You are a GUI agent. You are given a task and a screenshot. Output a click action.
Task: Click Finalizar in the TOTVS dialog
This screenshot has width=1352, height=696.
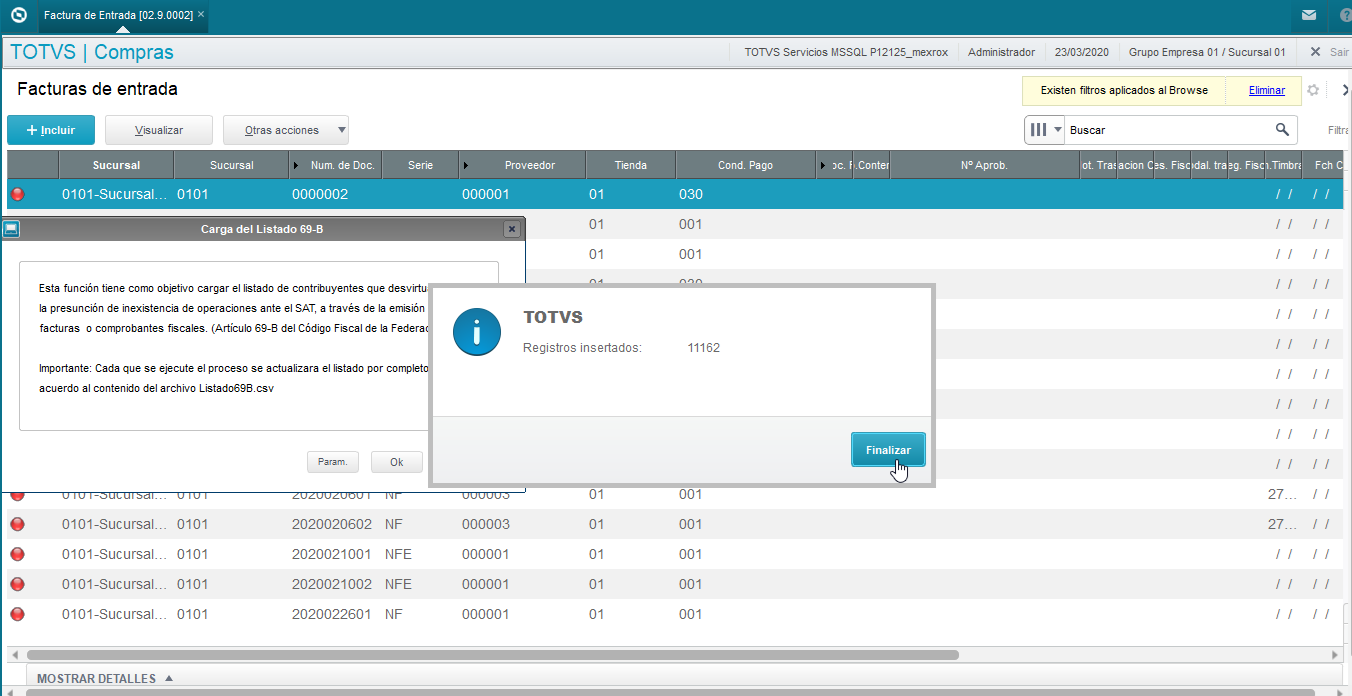[x=888, y=450]
